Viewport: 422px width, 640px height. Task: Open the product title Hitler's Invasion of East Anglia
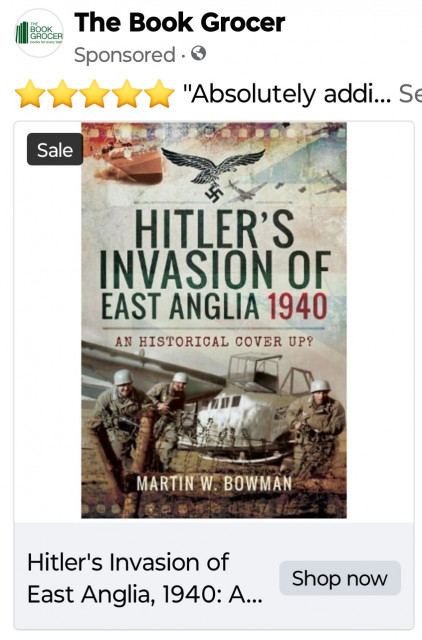[x=145, y=578]
